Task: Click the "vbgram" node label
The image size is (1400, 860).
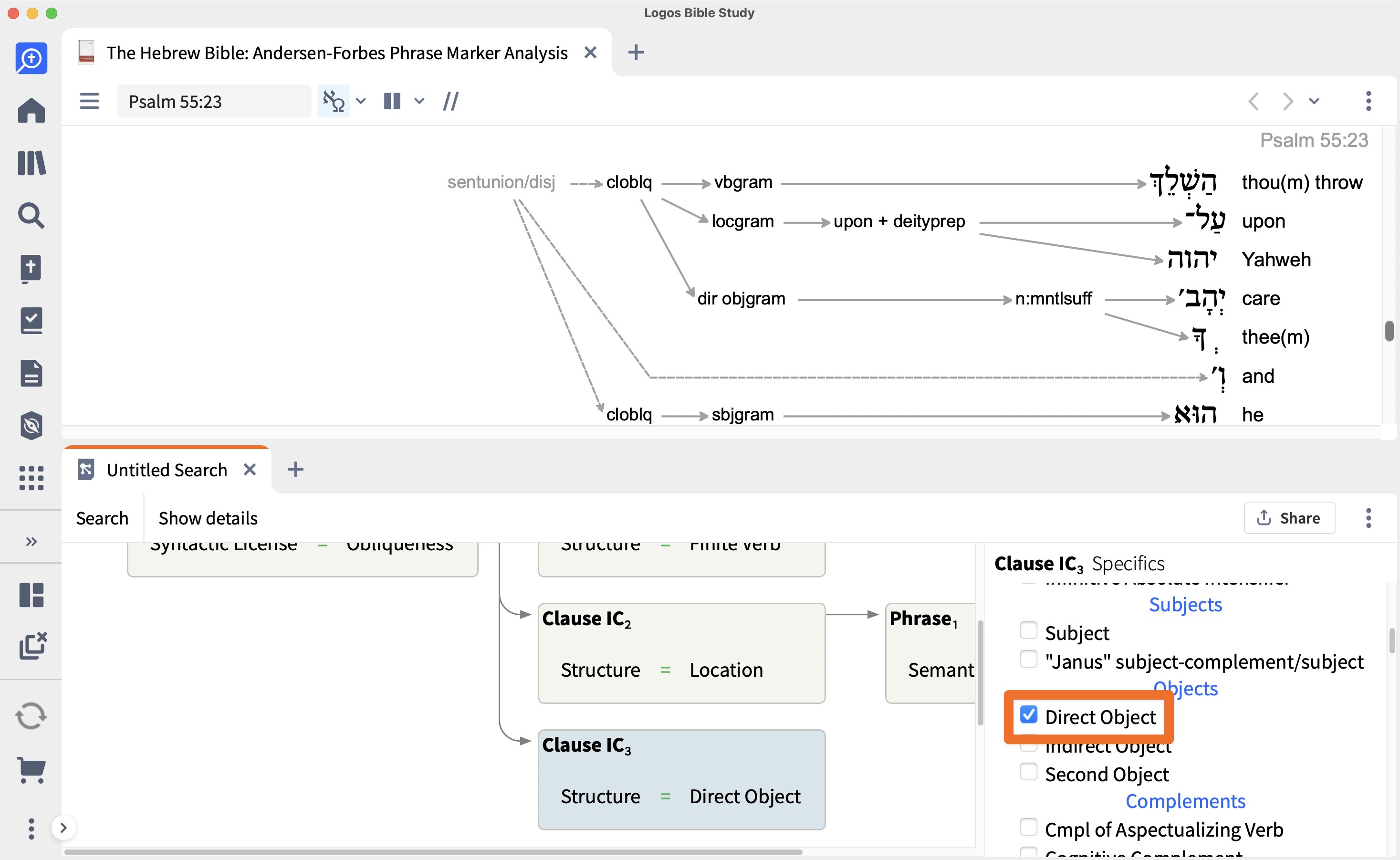Action: click(743, 182)
